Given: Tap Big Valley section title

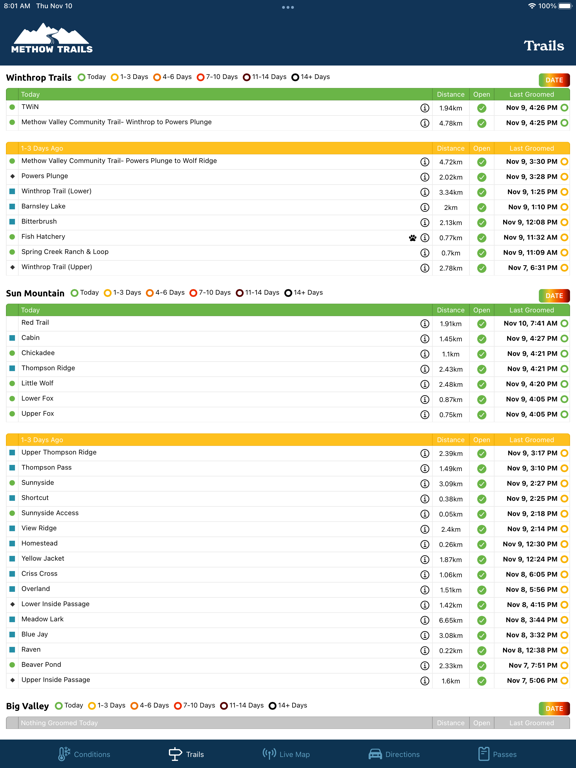Looking at the screenshot, I should tap(27, 706).
